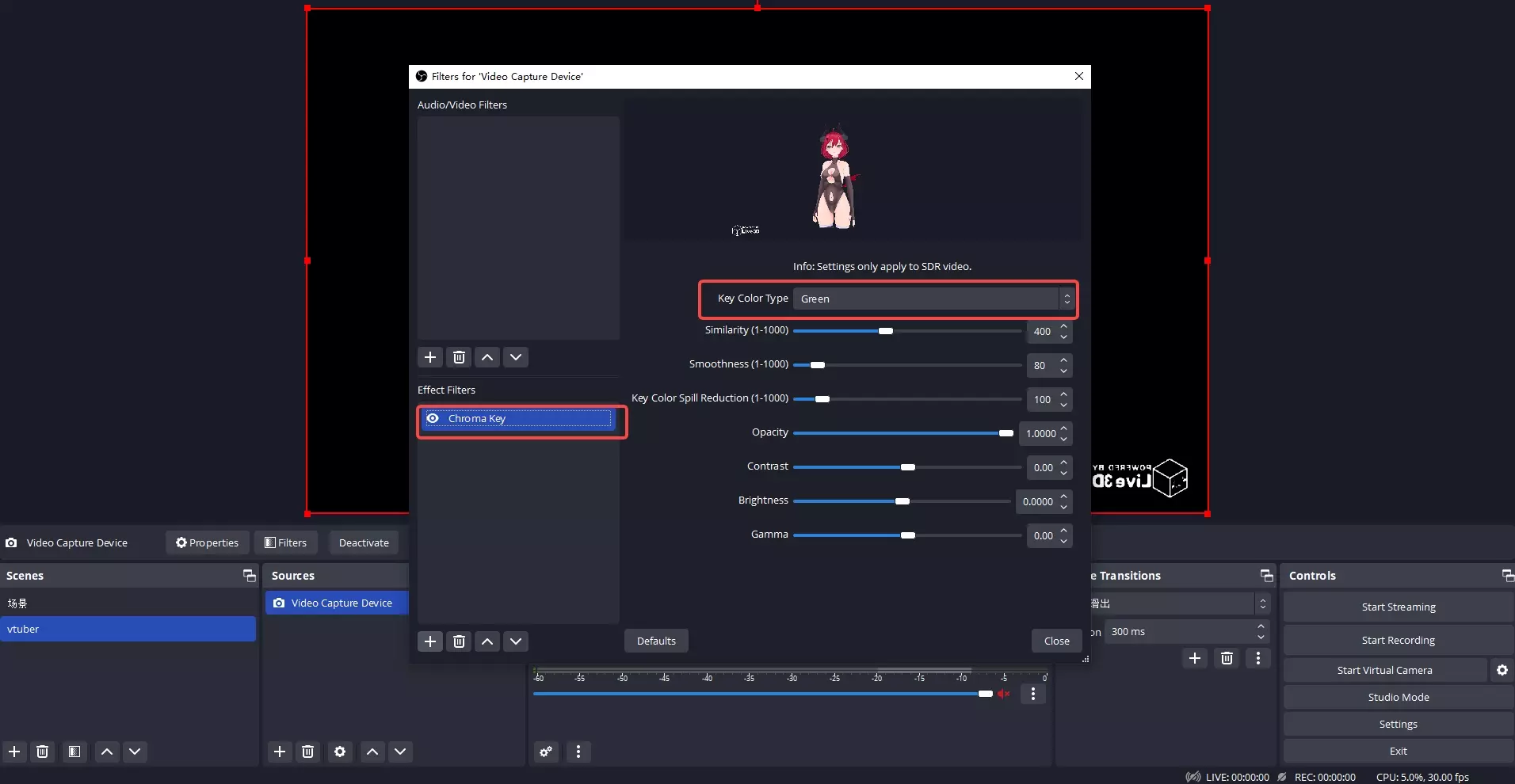The image size is (1515, 784).
Task: Toggle Chroma Key filter visibility eye
Action: [433, 418]
